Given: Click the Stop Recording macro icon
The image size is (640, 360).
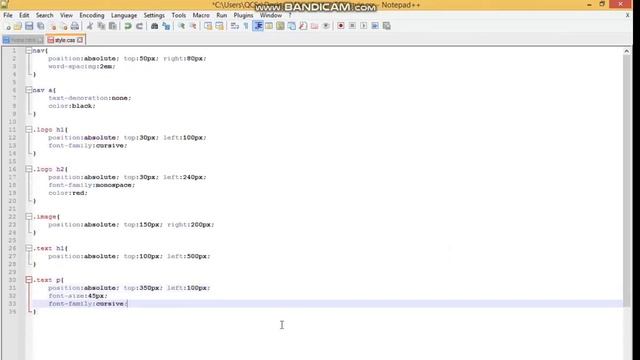Looking at the screenshot, I should [352, 26].
